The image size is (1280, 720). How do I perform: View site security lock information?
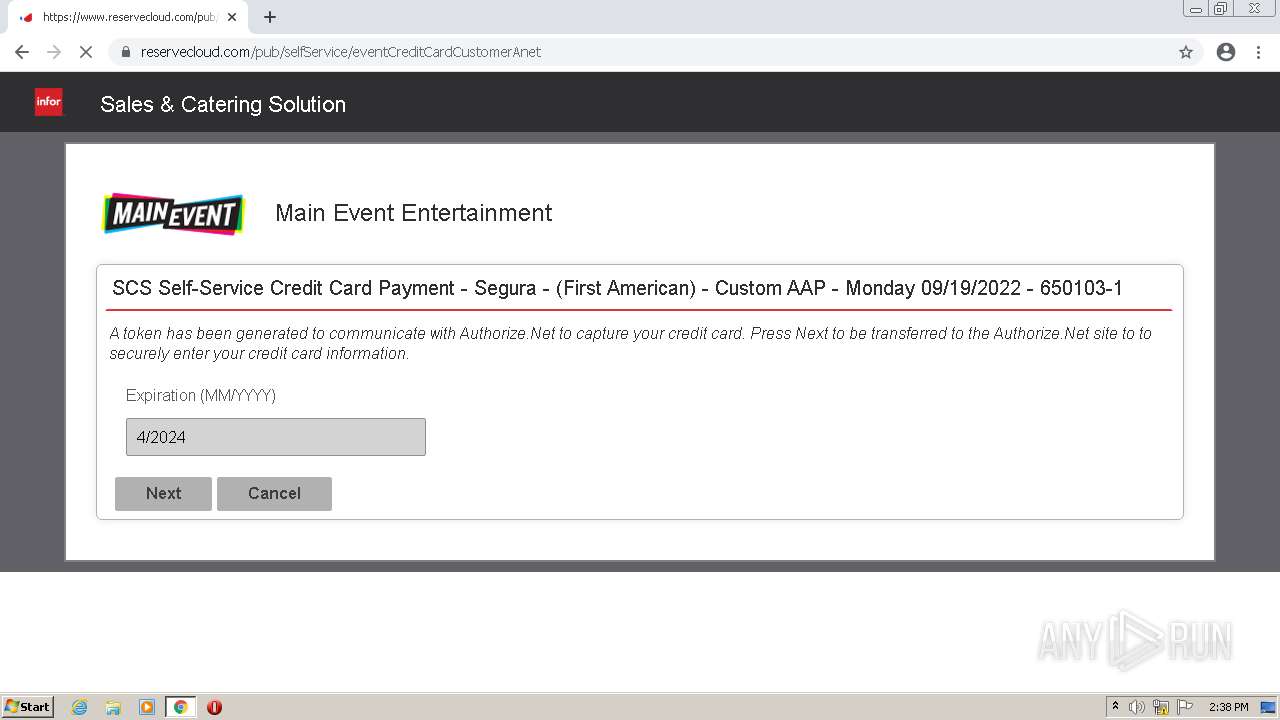pos(126,52)
